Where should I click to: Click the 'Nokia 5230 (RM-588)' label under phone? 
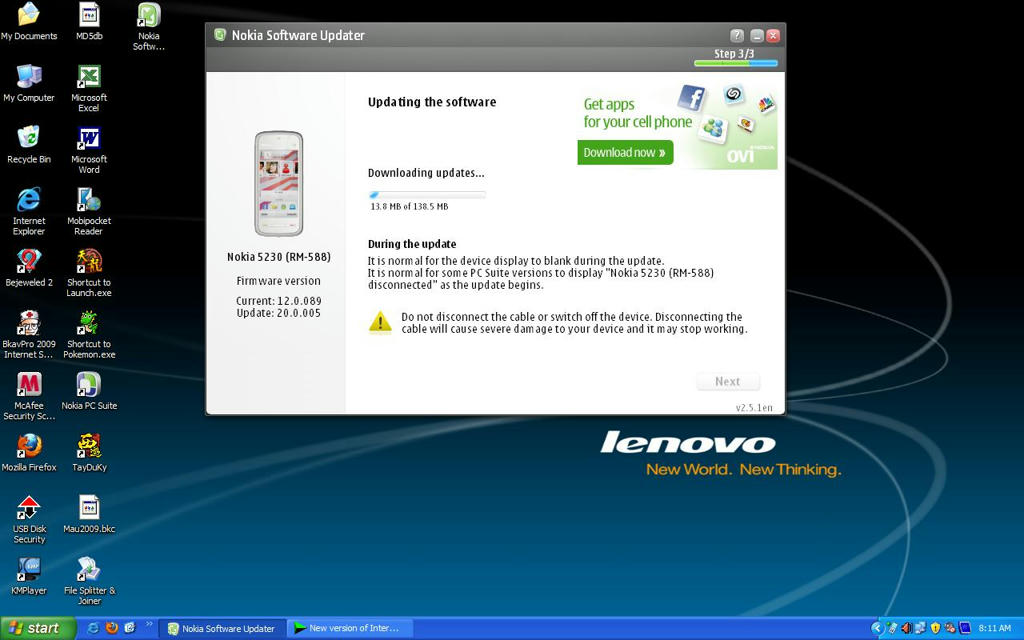click(279, 257)
